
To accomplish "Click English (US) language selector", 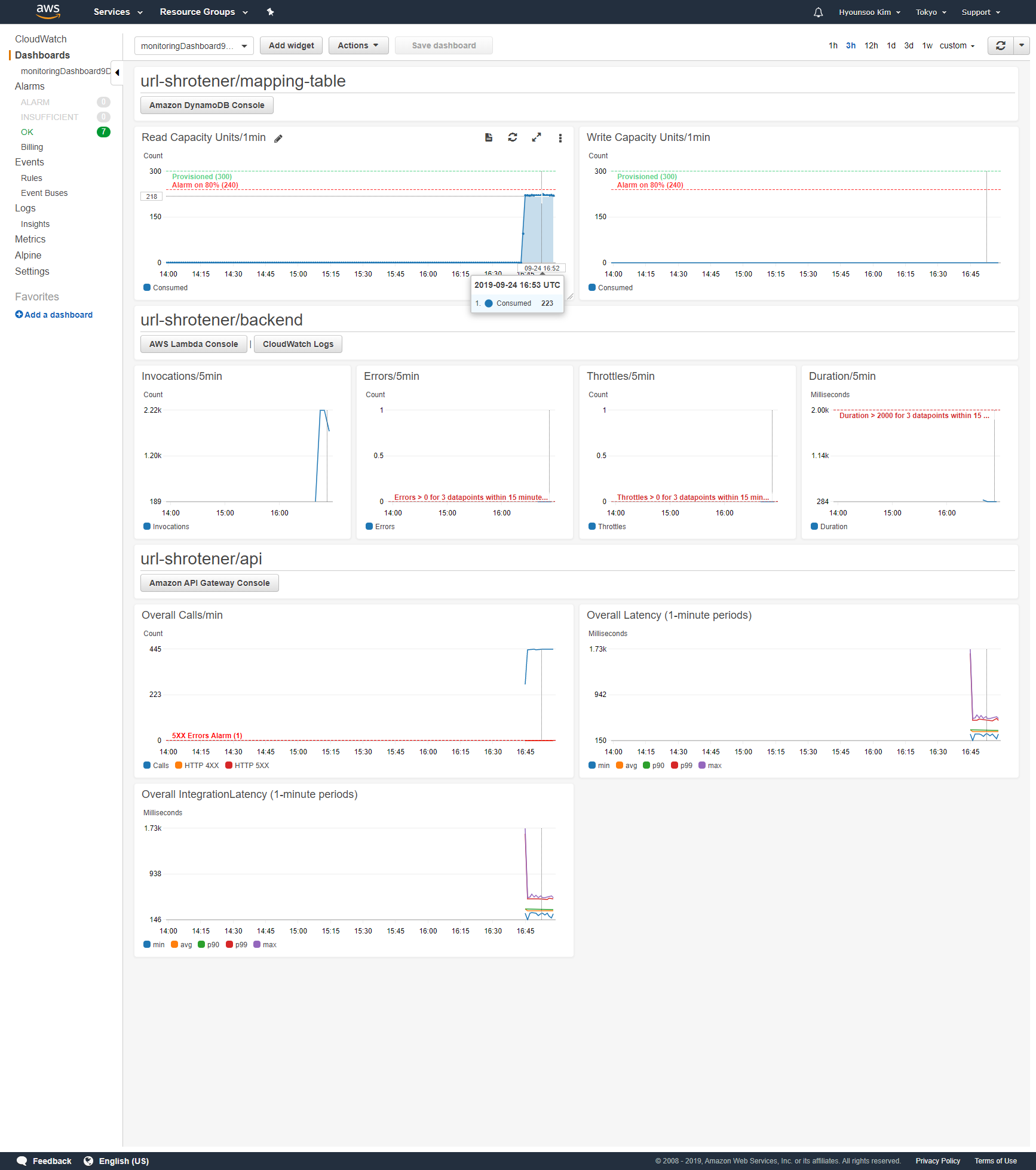I will coord(124,1160).
